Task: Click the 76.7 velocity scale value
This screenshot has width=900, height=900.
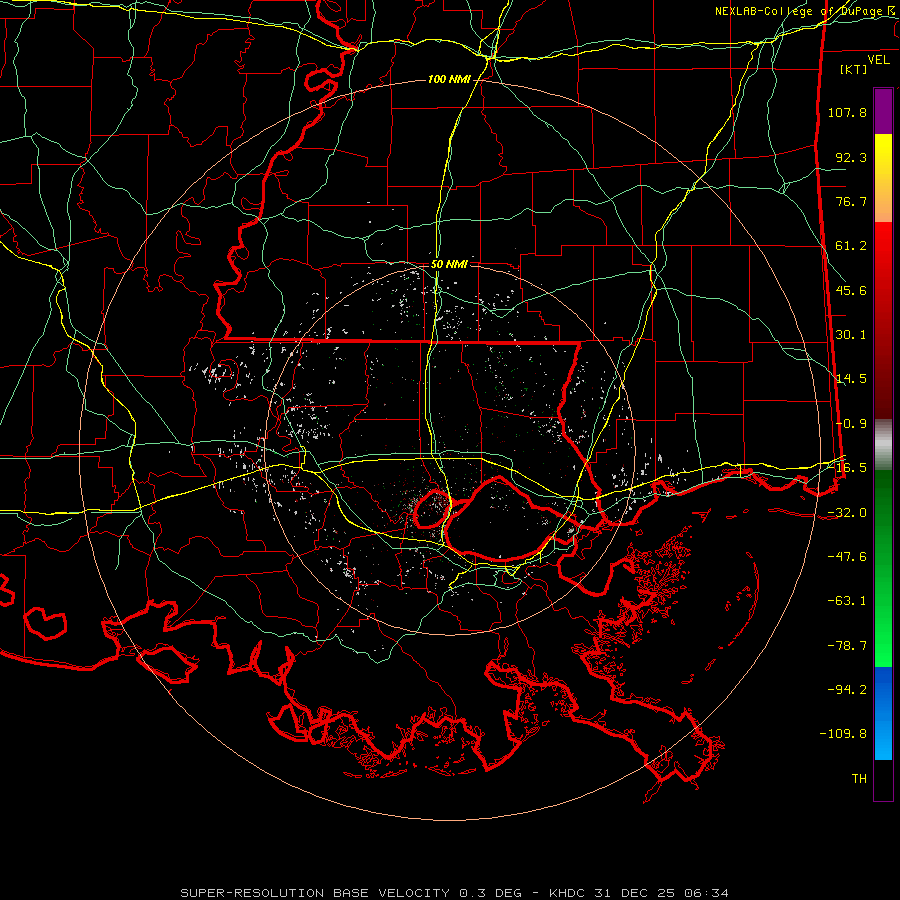Action: point(851,201)
